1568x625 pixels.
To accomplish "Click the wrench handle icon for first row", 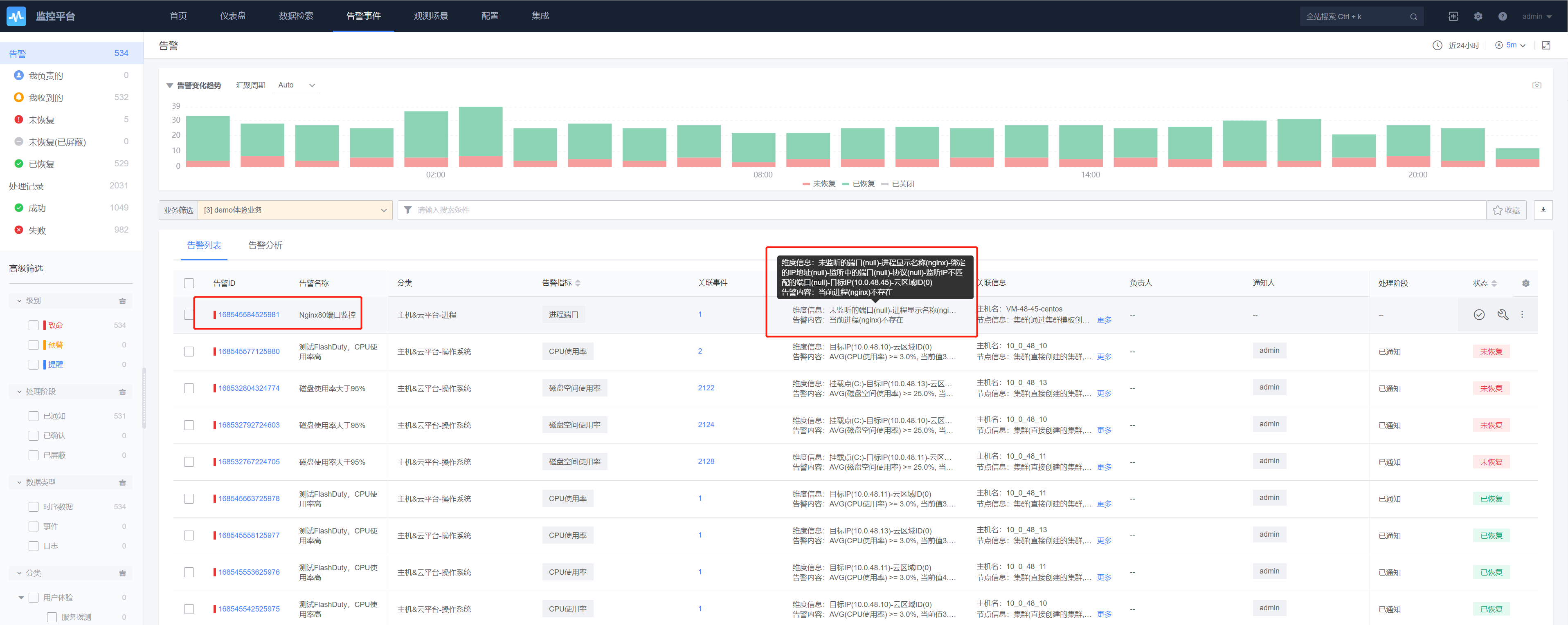I will tap(1502, 314).
